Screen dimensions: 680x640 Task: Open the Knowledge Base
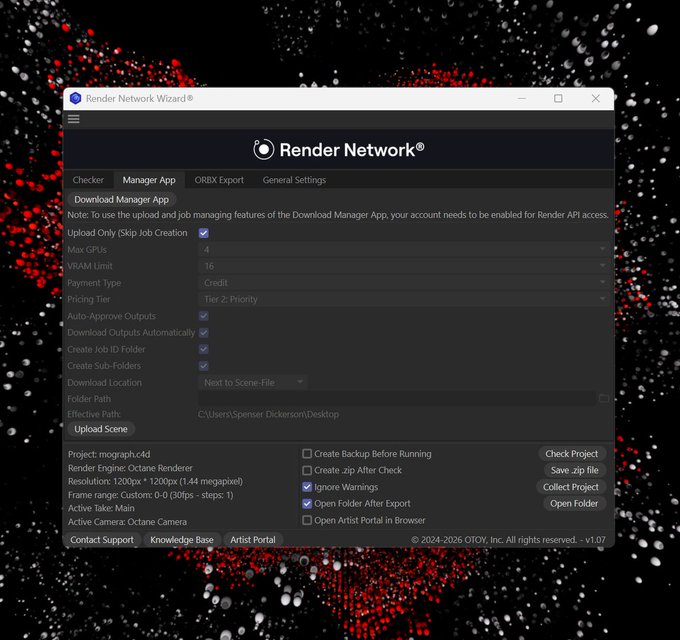[x=182, y=540]
